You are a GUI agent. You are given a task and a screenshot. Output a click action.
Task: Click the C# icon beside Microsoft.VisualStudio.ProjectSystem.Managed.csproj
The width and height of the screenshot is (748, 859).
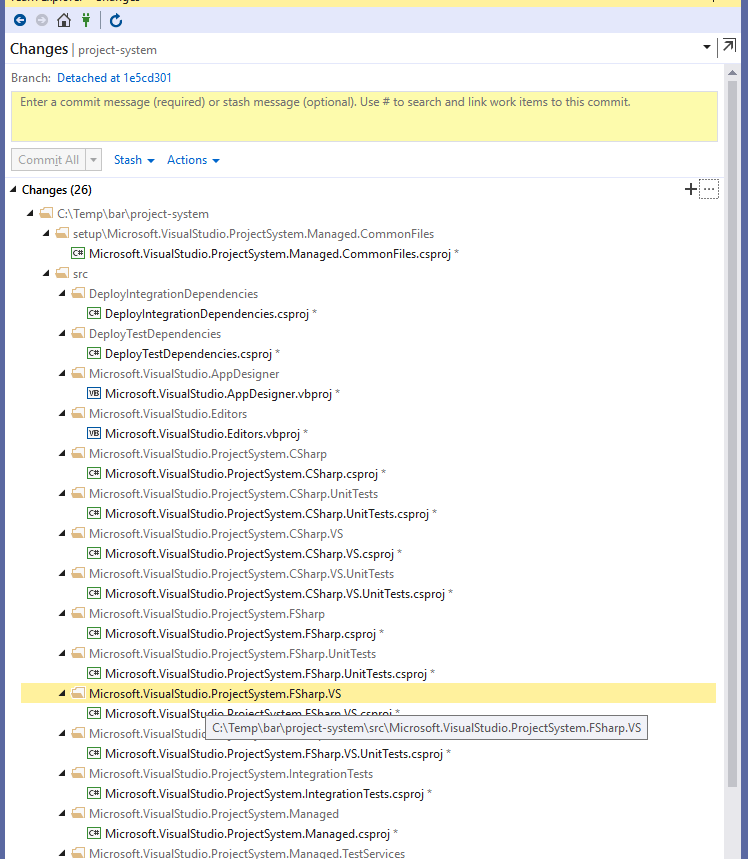pos(93,833)
